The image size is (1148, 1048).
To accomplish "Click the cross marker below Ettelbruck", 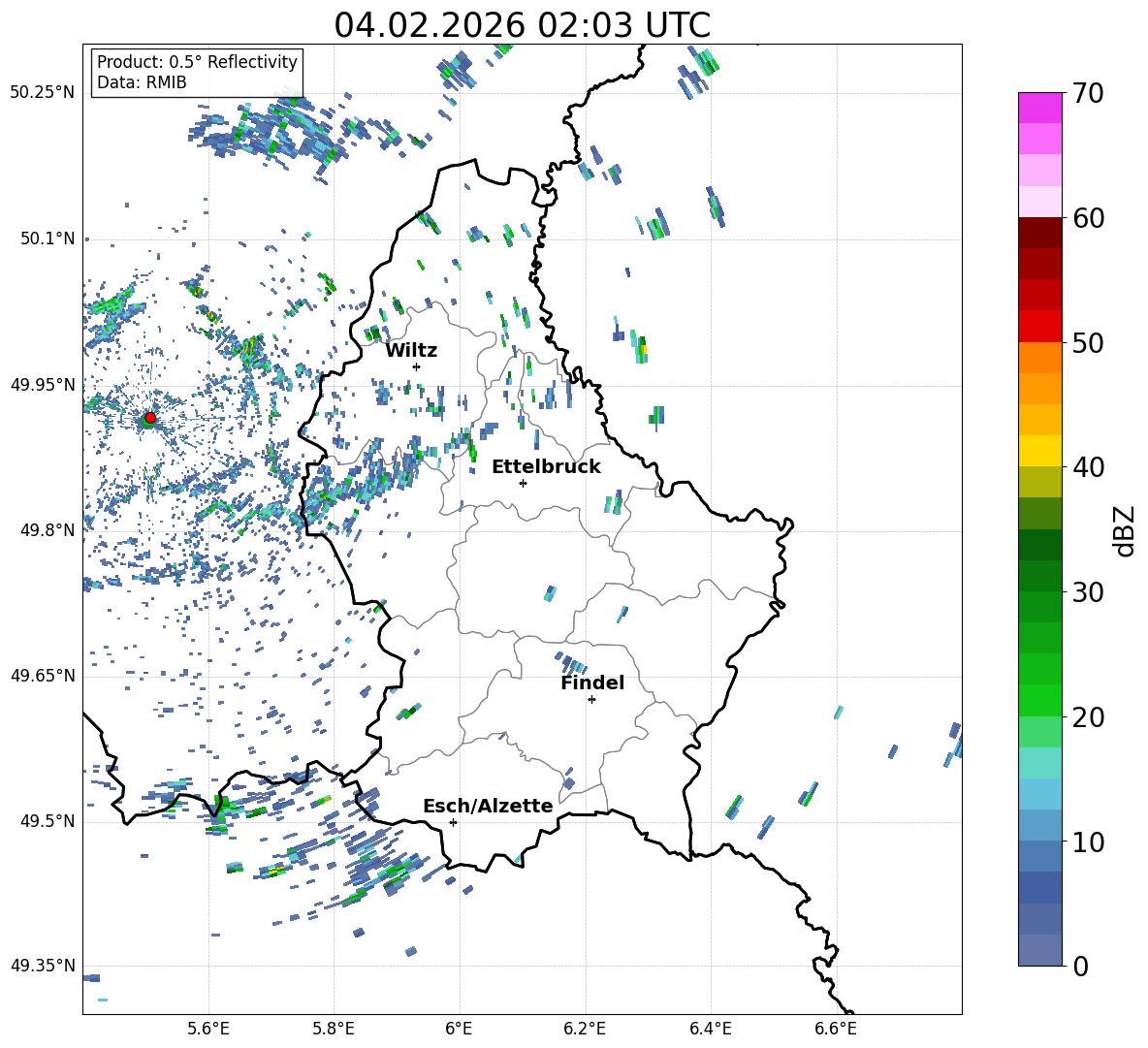I will 523,483.
